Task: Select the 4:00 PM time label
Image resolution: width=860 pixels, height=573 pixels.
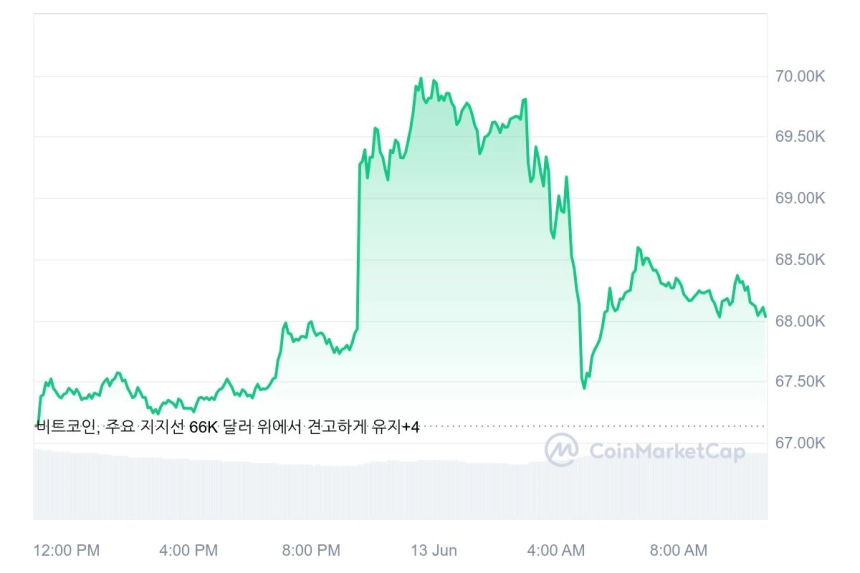Action: 189,550
